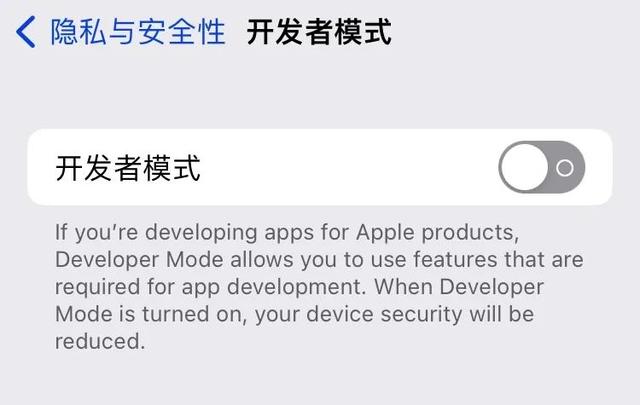Click the text 'Apple products,'

click(438, 232)
